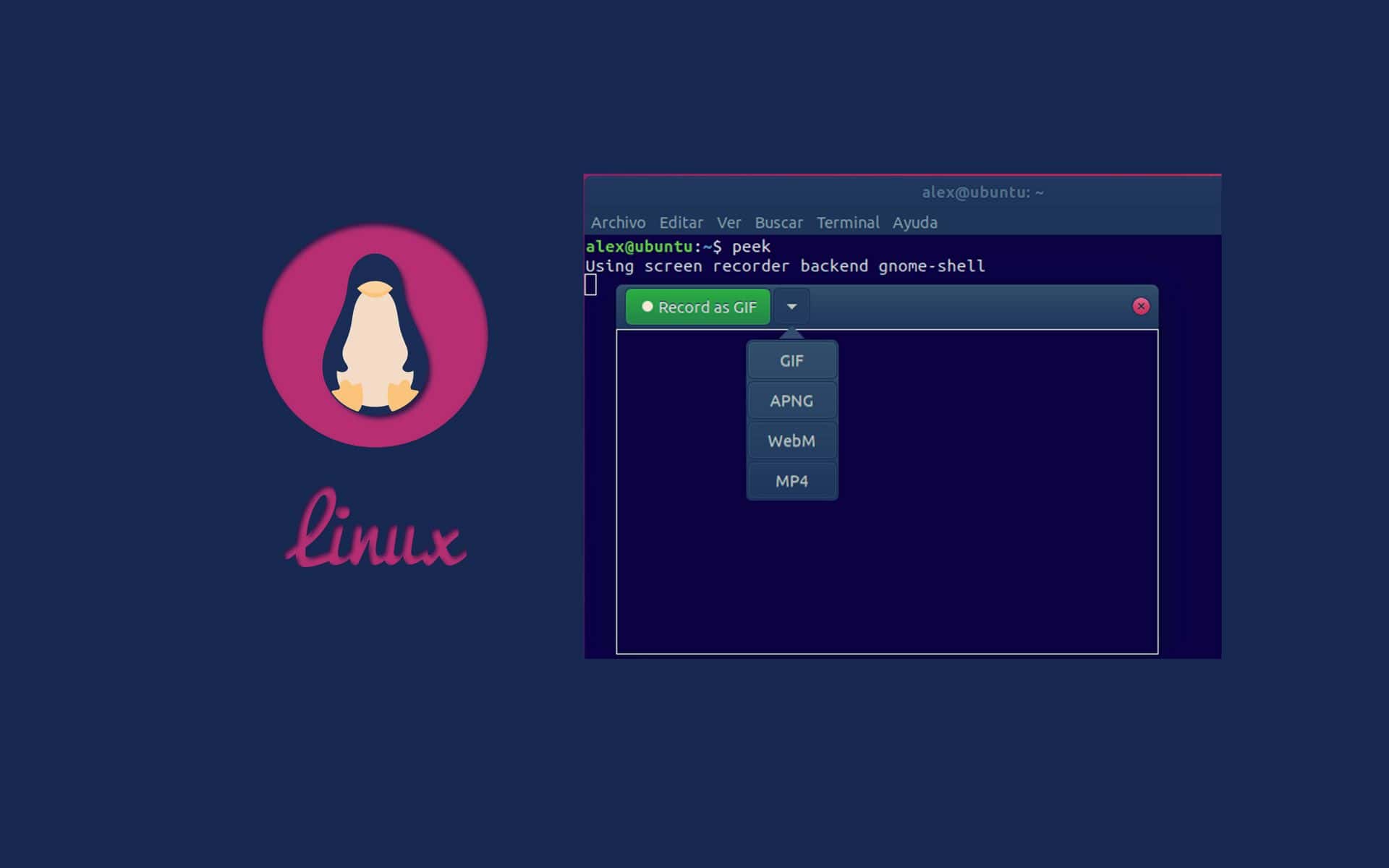Expand the Terminal menu

click(x=848, y=223)
